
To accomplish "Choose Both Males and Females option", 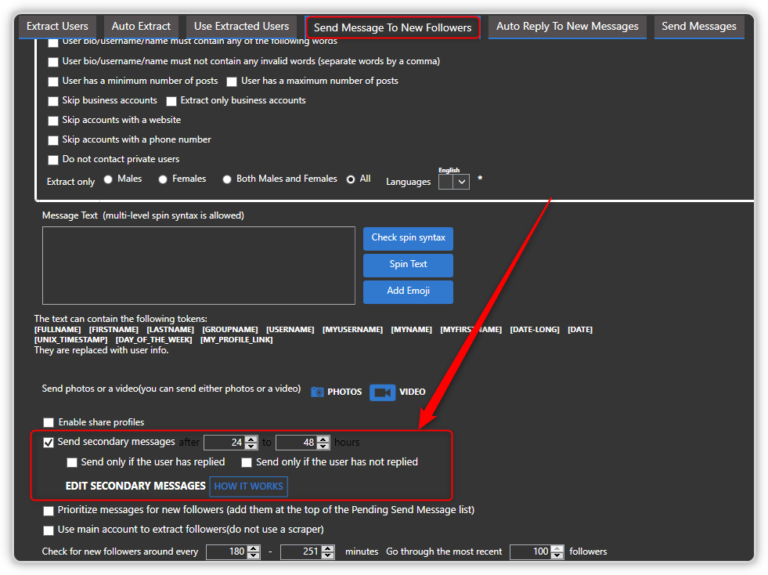I will click(227, 179).
